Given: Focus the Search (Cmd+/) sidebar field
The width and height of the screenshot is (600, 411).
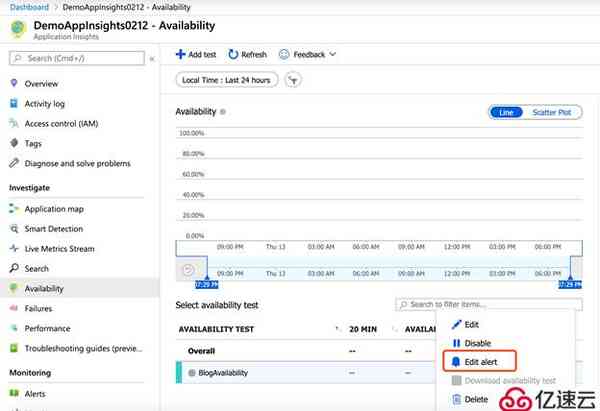Looking at the screenshot, I should 77,58.
